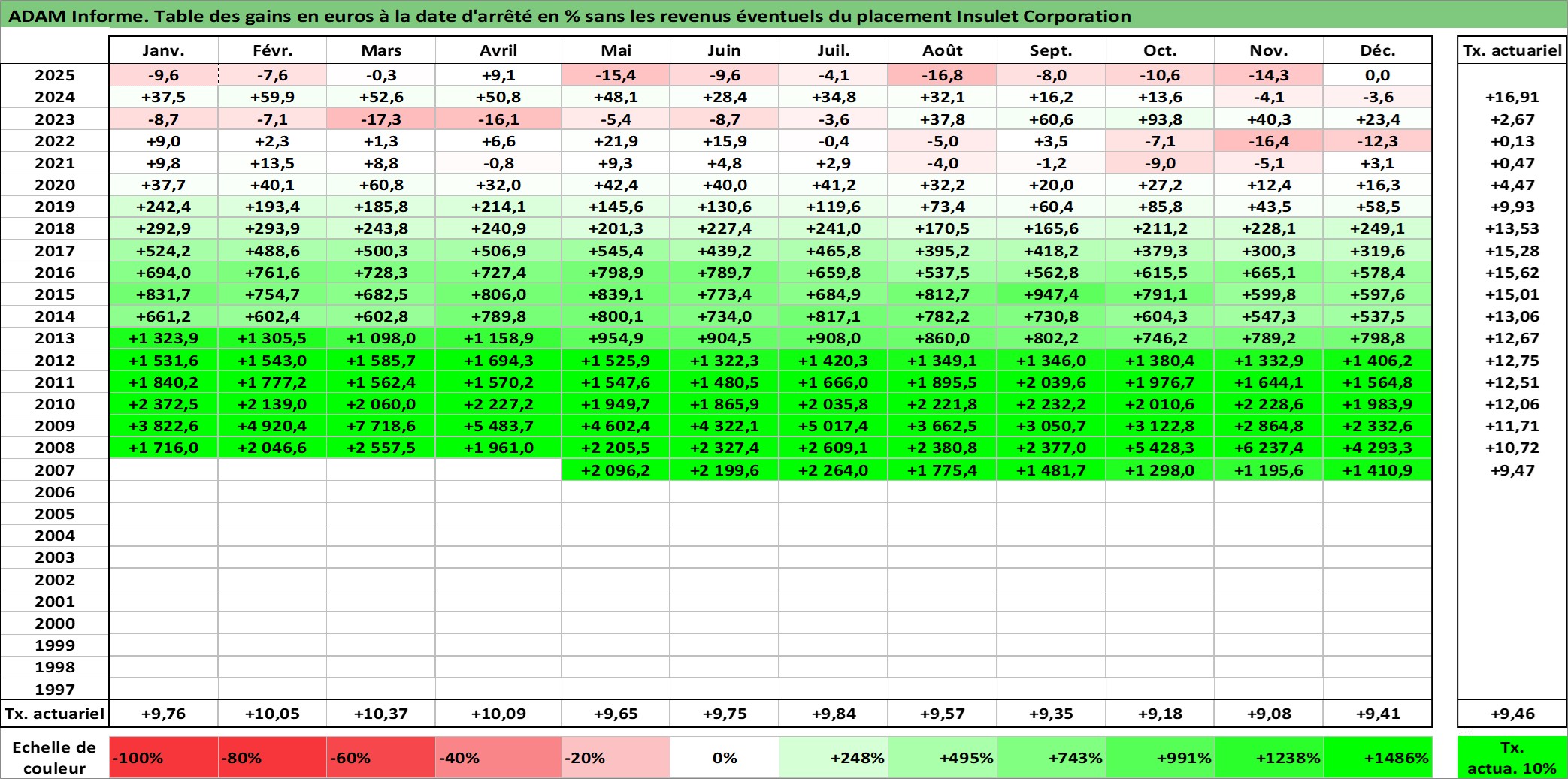Click cell -17,3 in the 2023 row

pos(381,119)
